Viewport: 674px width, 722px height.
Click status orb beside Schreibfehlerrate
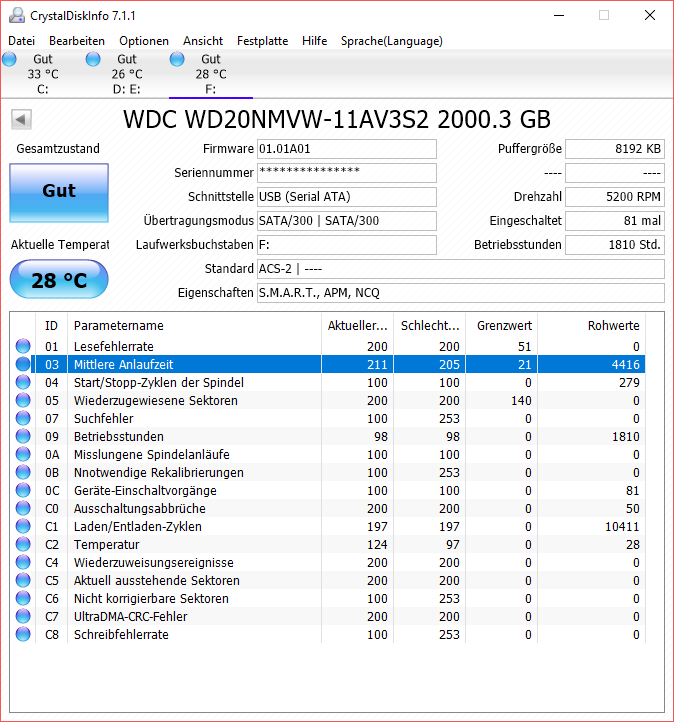click(x=23, y=634)
